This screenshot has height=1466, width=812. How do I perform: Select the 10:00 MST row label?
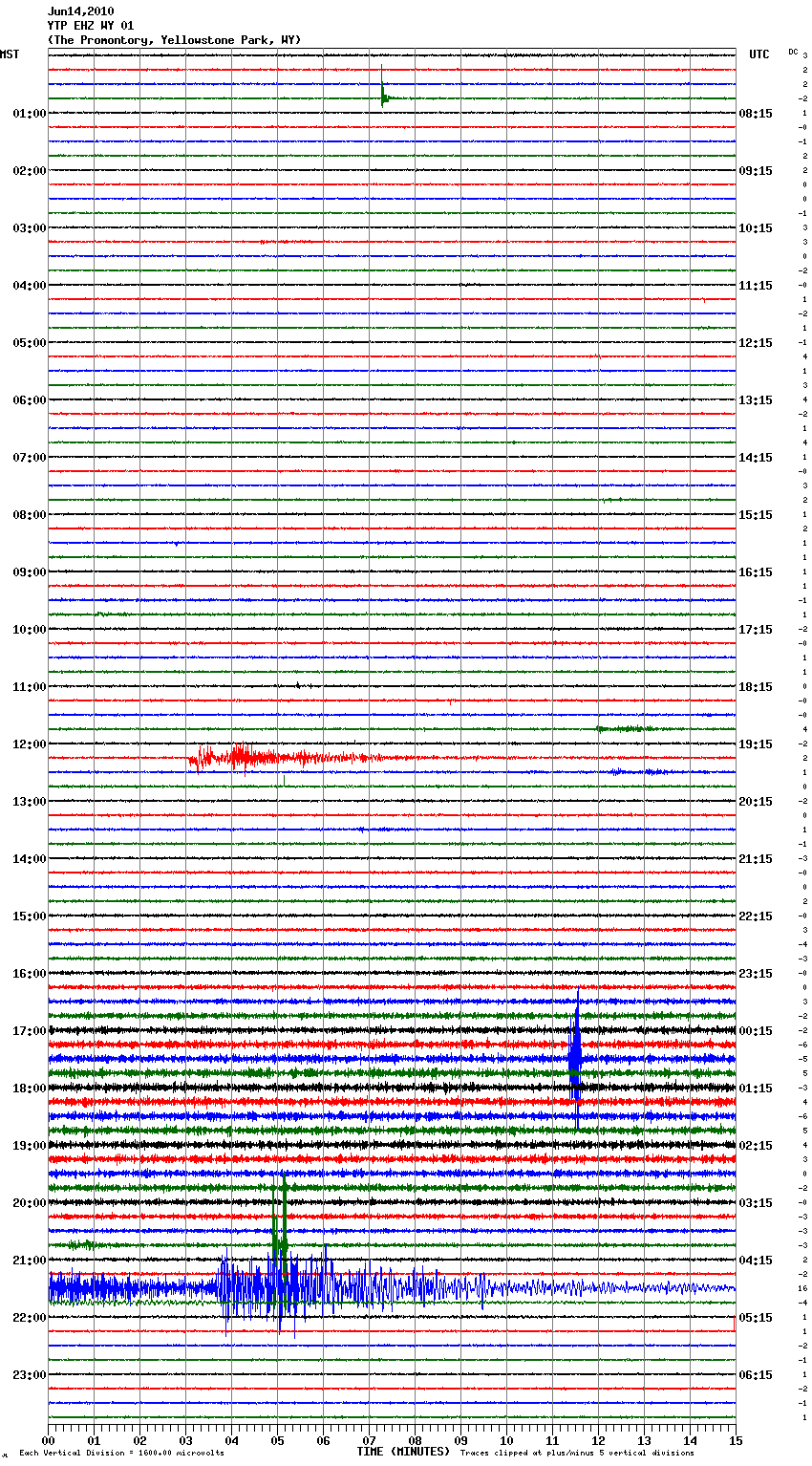tap(29, 630)
